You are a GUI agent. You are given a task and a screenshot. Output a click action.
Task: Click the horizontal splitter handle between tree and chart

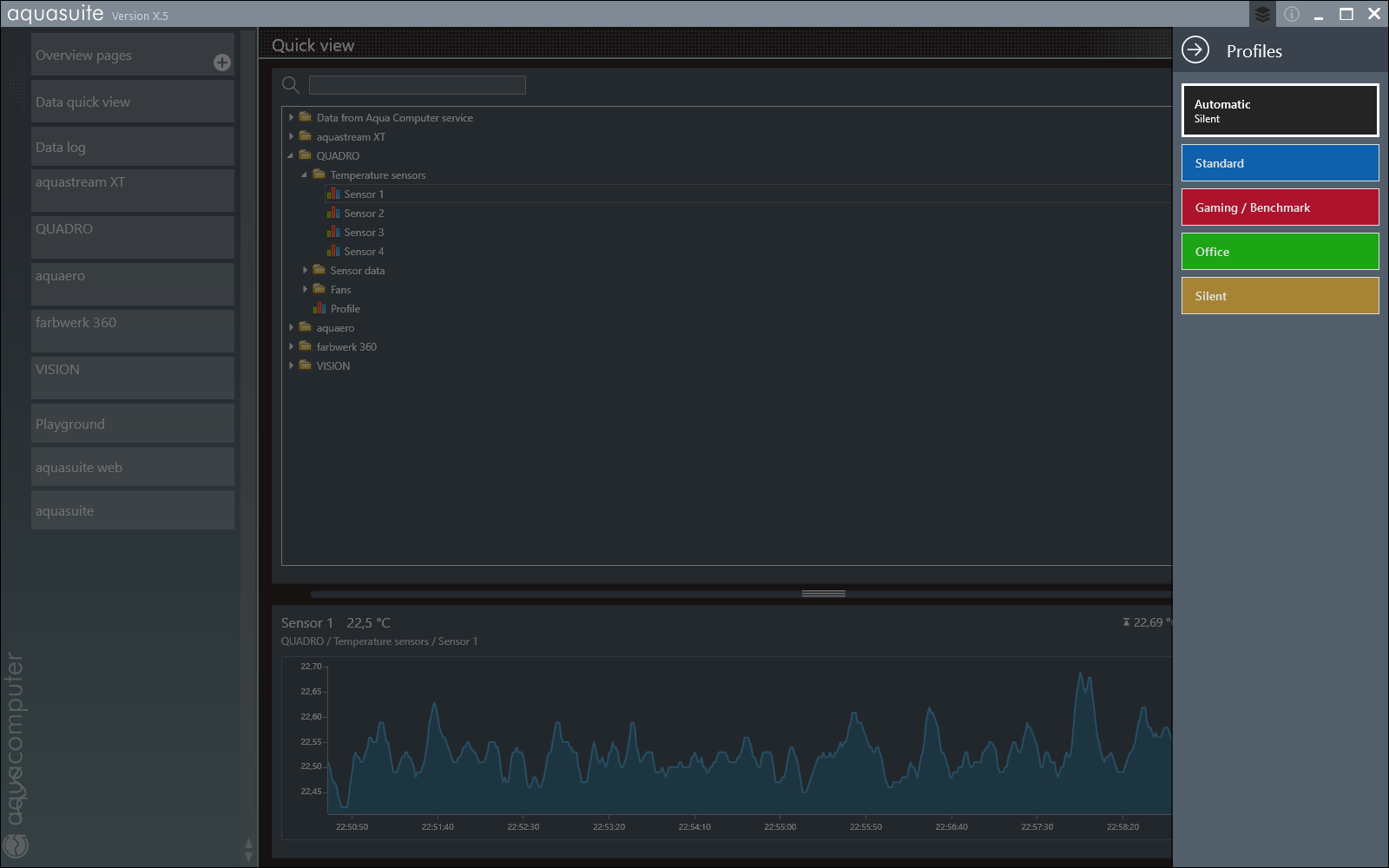pos(824,594)
